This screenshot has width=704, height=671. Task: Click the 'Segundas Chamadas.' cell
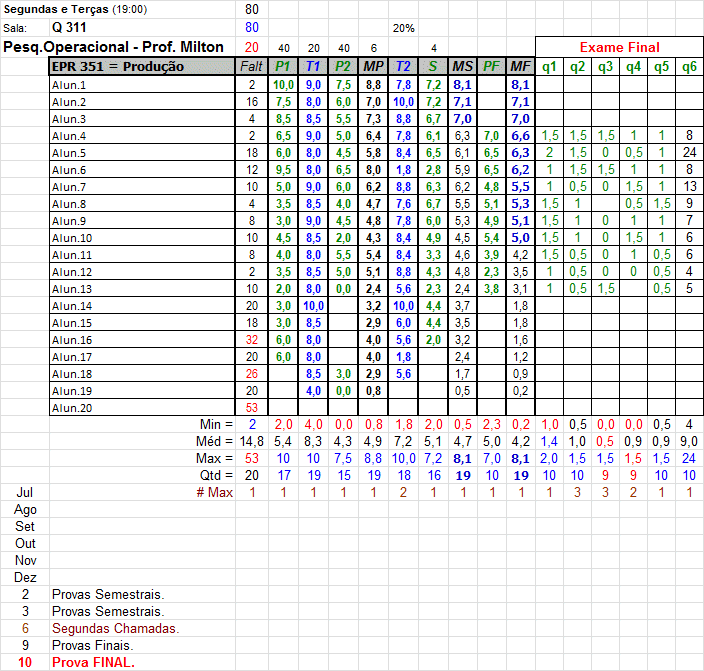coord(116,629)
